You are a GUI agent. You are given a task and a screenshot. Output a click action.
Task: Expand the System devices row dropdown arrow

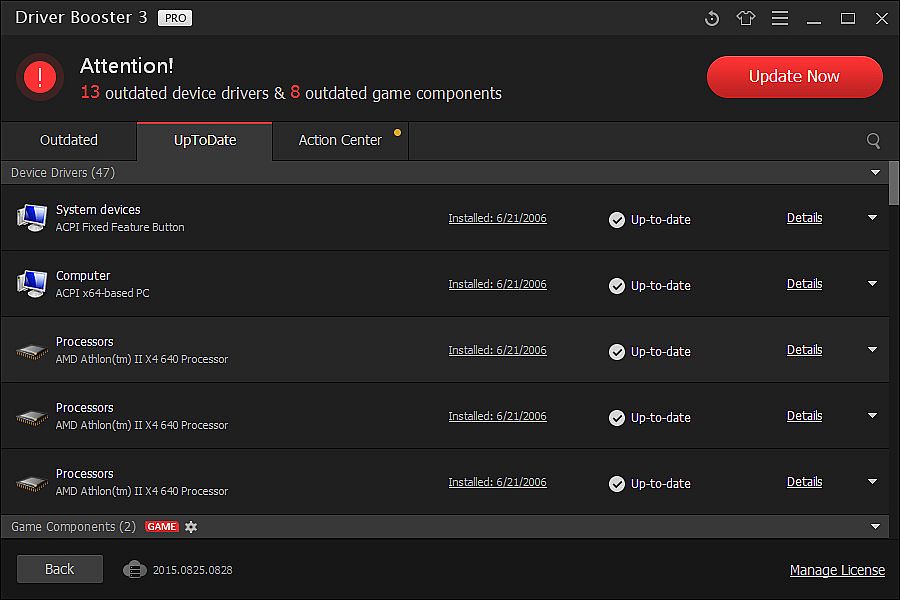click(x=872, y=217)
